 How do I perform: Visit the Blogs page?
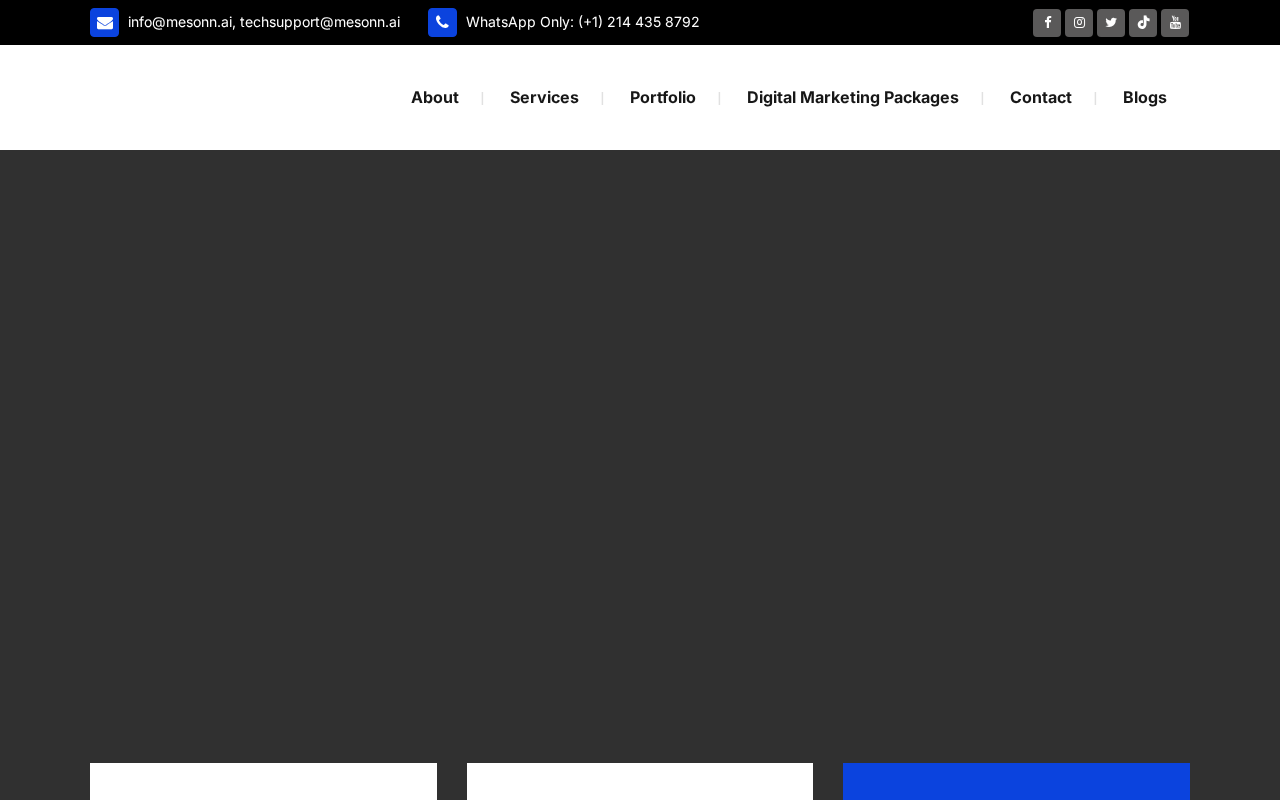pyautogui.click(x=1145, y=97)
